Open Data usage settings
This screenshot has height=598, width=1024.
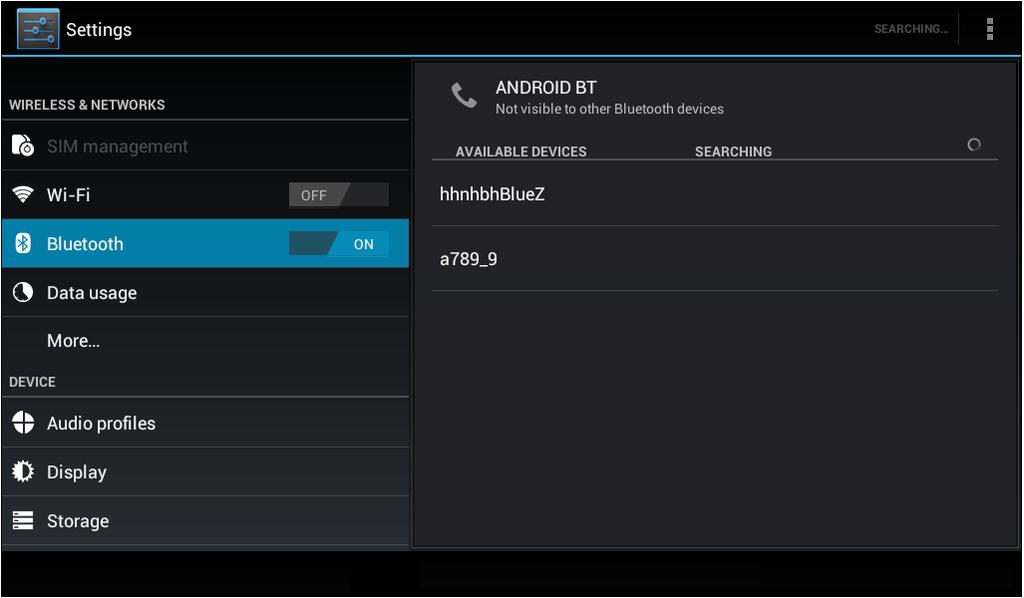pos(206,292)
